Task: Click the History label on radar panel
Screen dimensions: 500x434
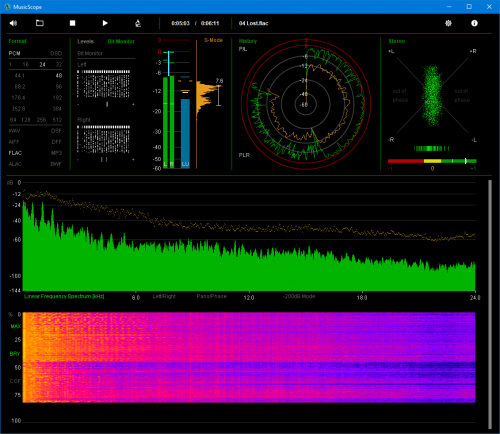Action: pos(248,41)
